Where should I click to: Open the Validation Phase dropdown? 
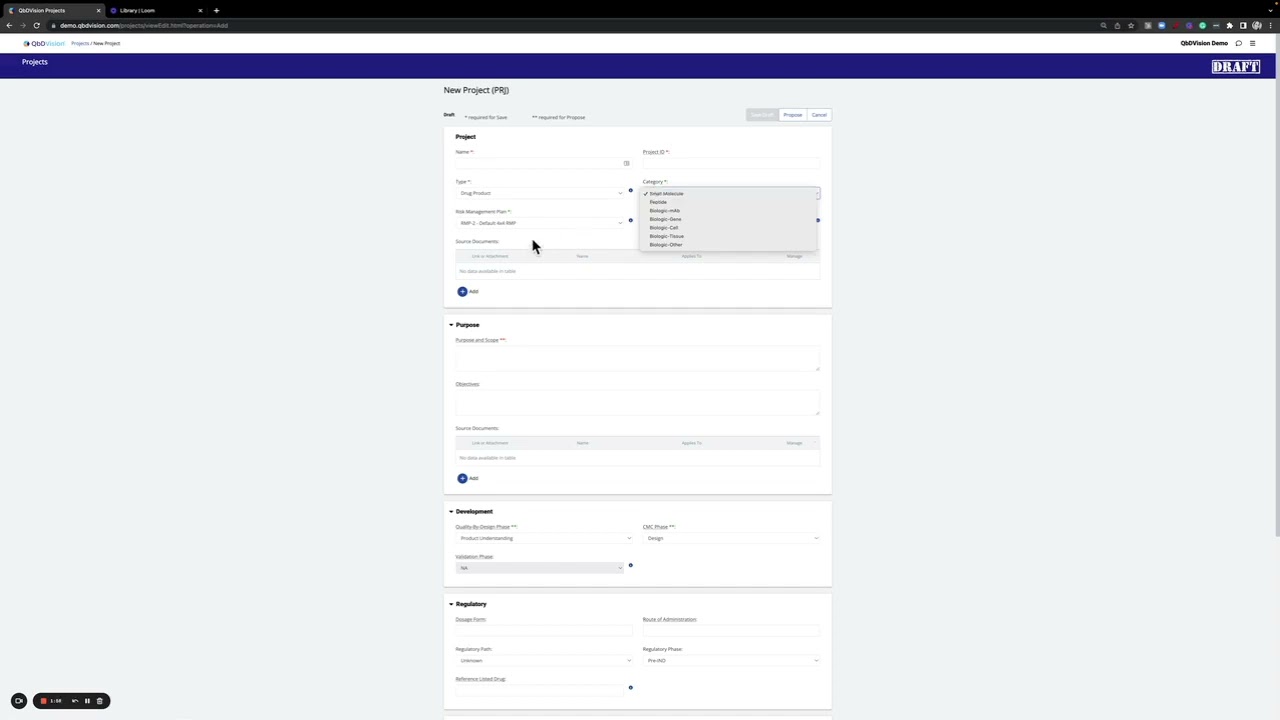tap(540, 568)
